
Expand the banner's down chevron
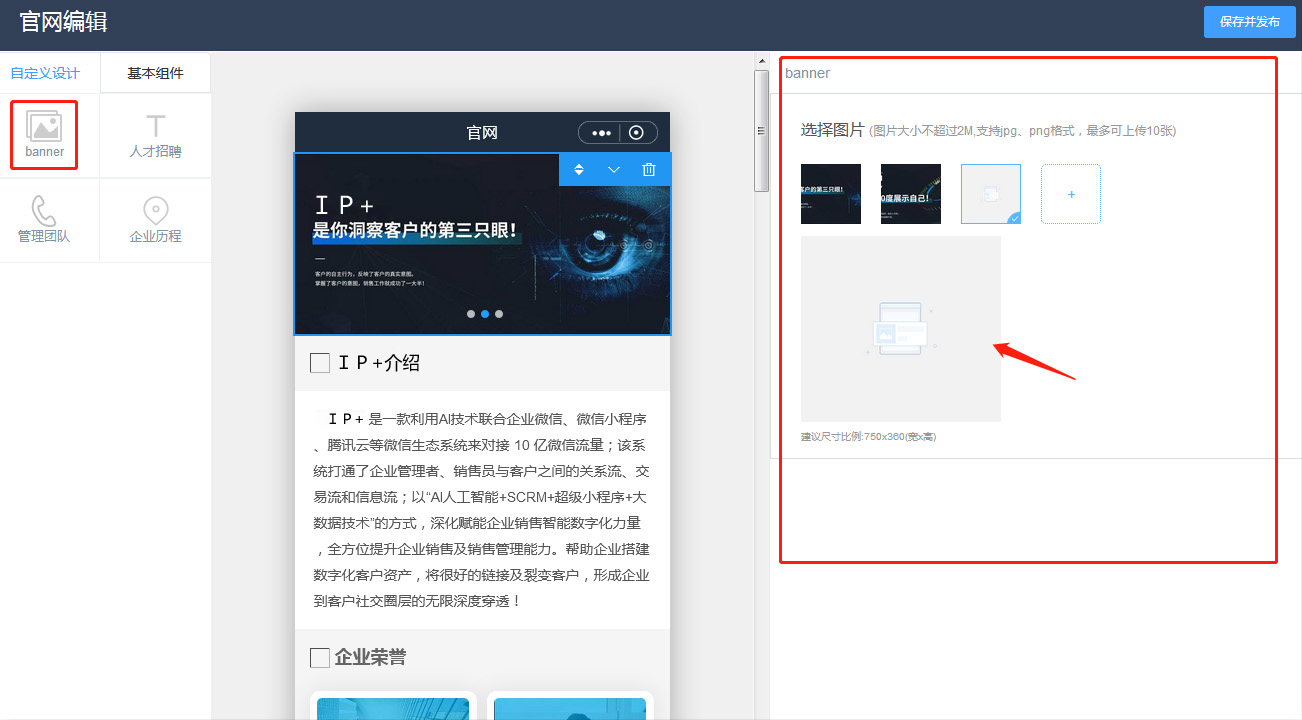click(x=614, y=170)
